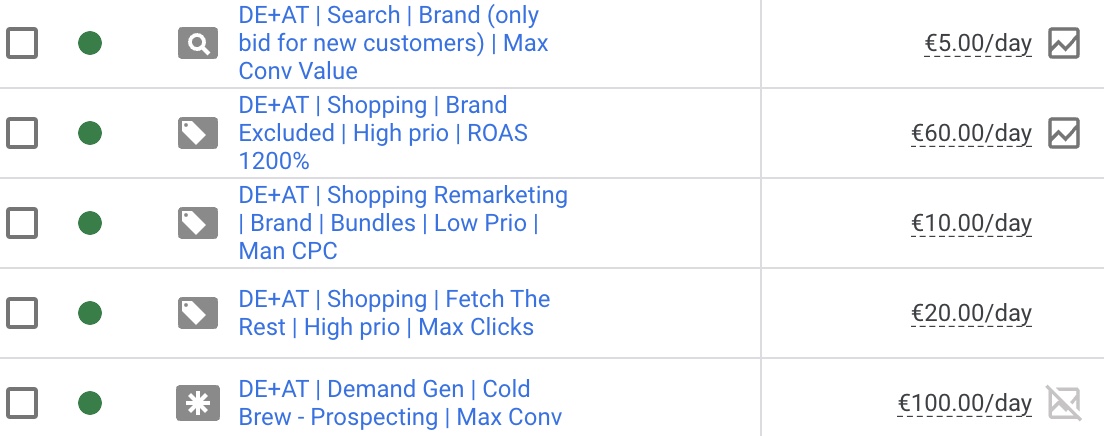
Task: Open status dot for Shopping Remarketing campaign
Action: 90,223
